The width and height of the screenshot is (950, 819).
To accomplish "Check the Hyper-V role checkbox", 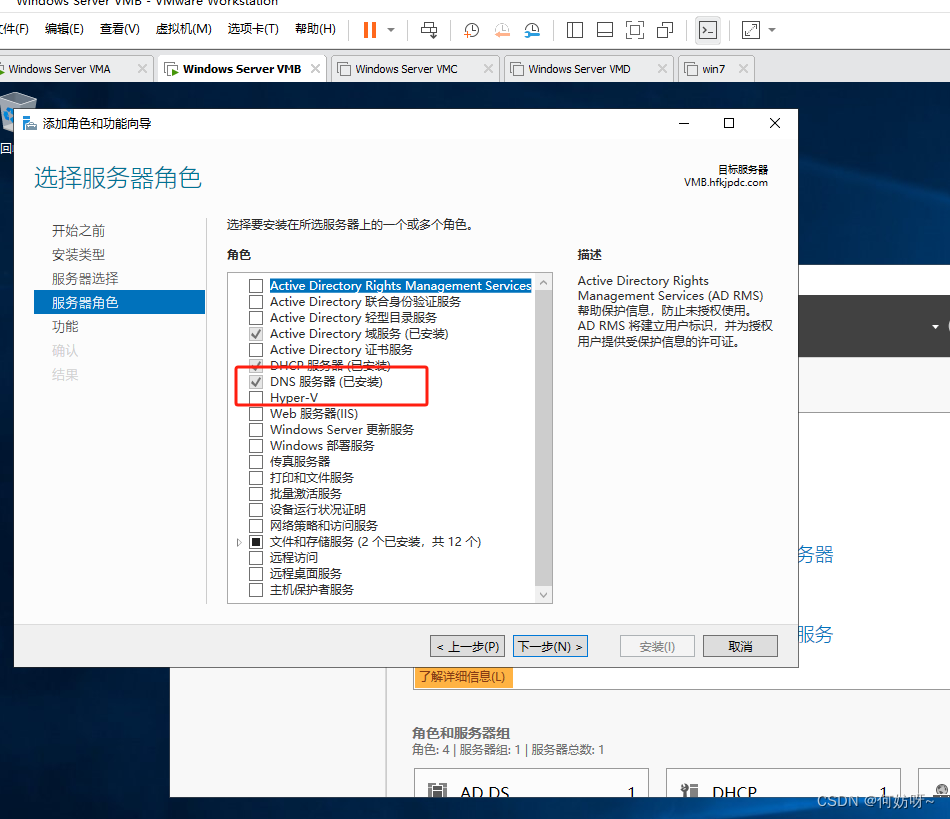I will pyautogui.click(x=256, y=397).
